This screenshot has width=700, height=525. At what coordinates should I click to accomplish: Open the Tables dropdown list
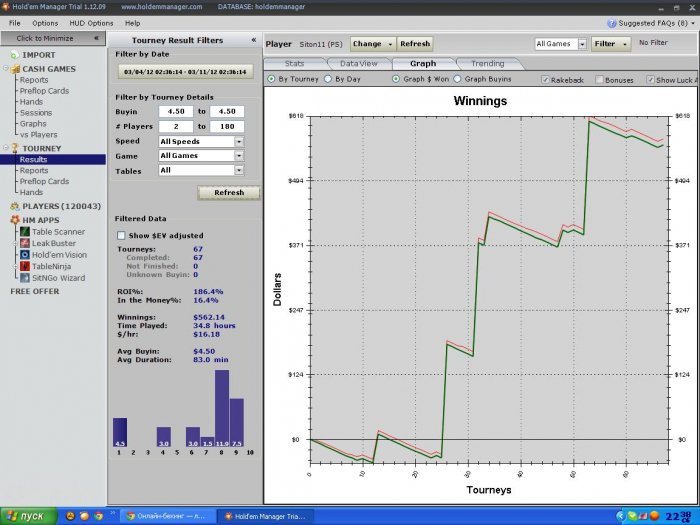click(239, 171)
